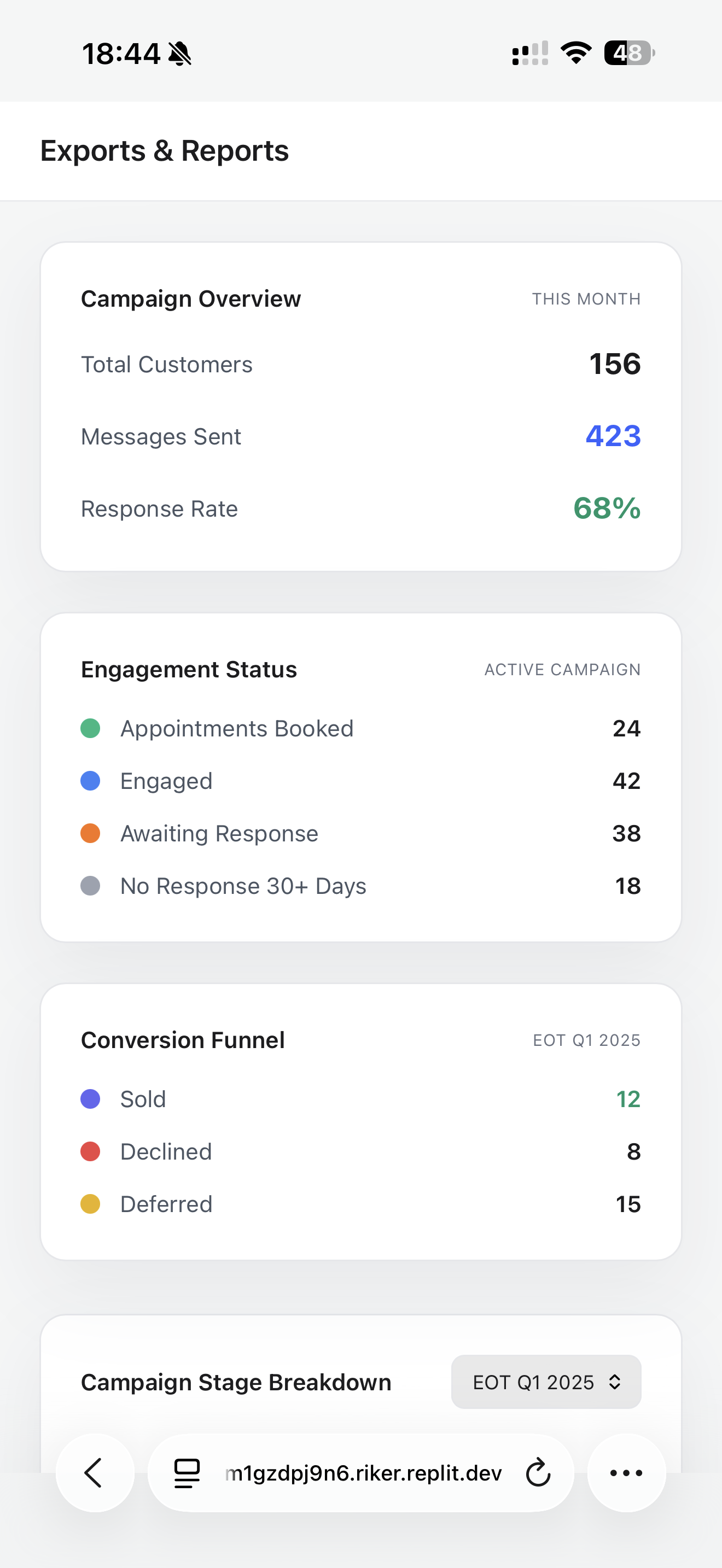Click the dropdown chevron next to EOT Q1 2025
This screenshot has width=722, height=1568.
tap(615, 1382)
